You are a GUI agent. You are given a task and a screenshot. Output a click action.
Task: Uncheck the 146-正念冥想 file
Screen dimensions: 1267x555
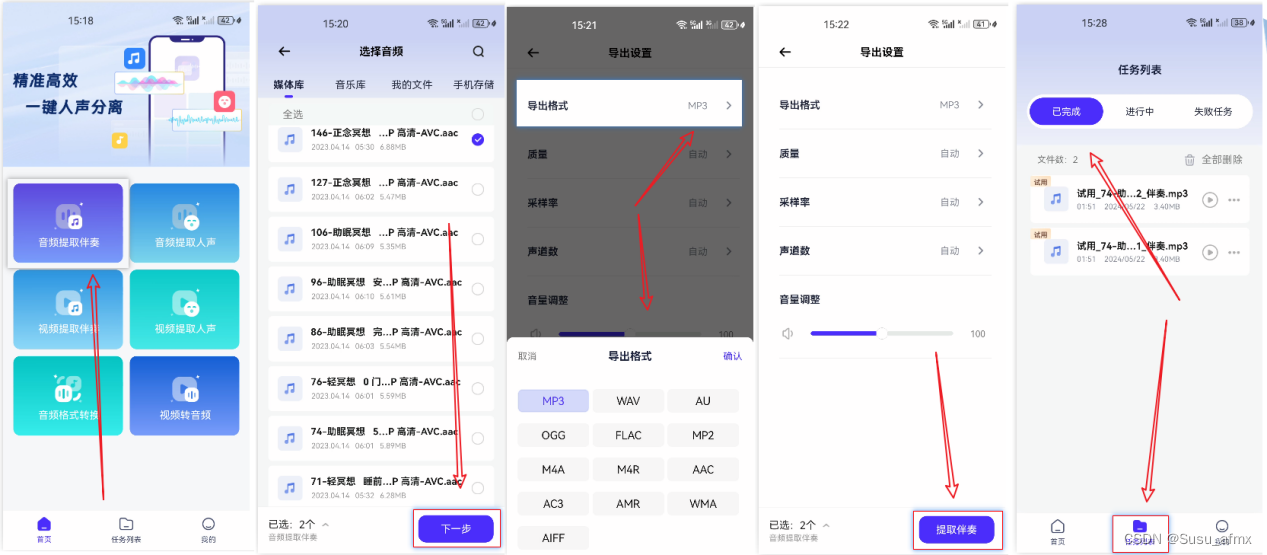pyautogui.click(x=478, y=140)
